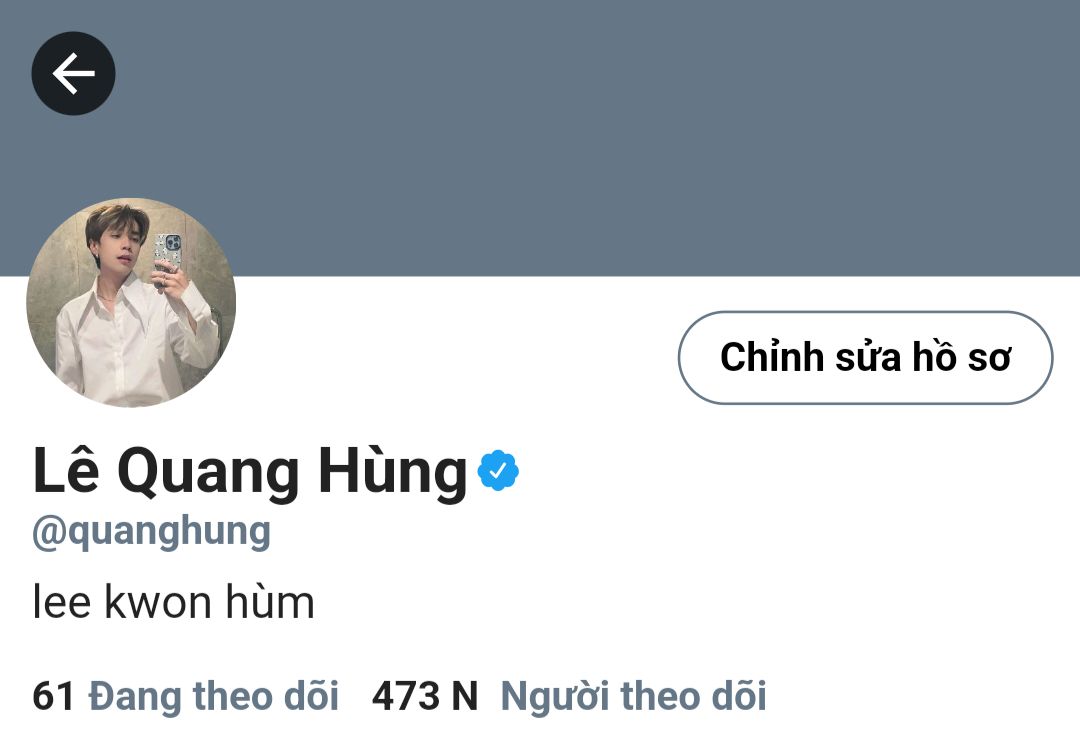Click the blue verified badge
Image resolution: width=1080 pixels, height=752 pixels.
click(498, 470)
